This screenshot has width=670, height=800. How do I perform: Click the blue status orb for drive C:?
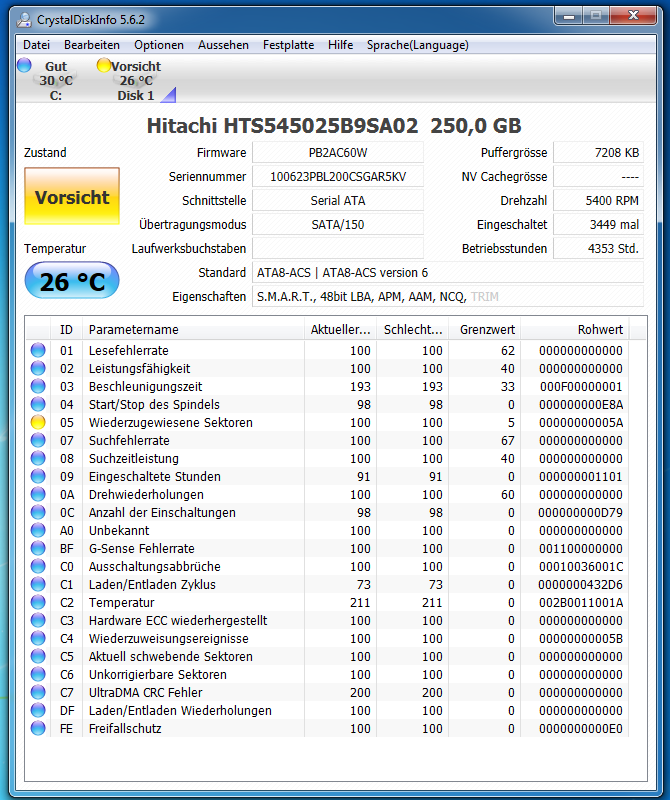click(24, 65)
